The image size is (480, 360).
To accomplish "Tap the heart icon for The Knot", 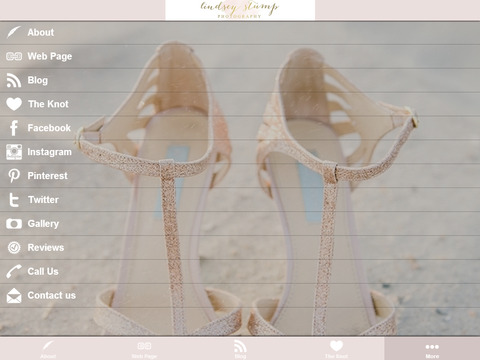I will pos(14,104).
